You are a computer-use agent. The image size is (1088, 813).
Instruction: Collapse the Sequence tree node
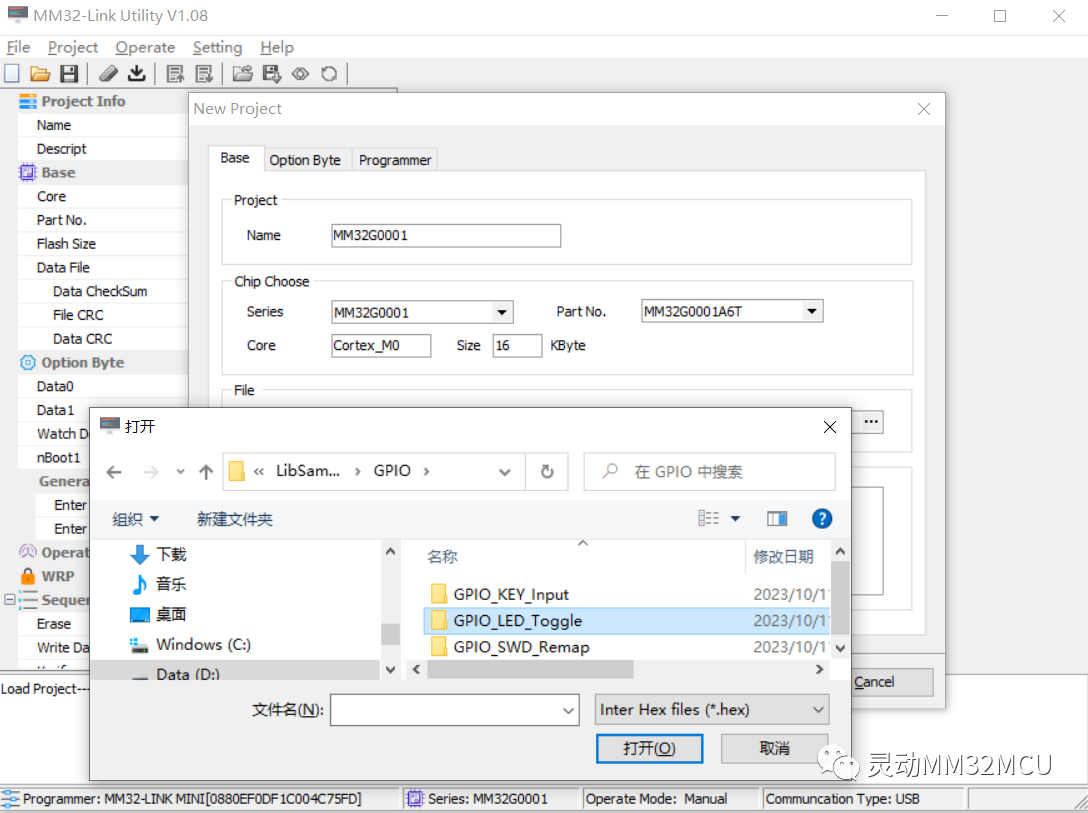(10, 599)
